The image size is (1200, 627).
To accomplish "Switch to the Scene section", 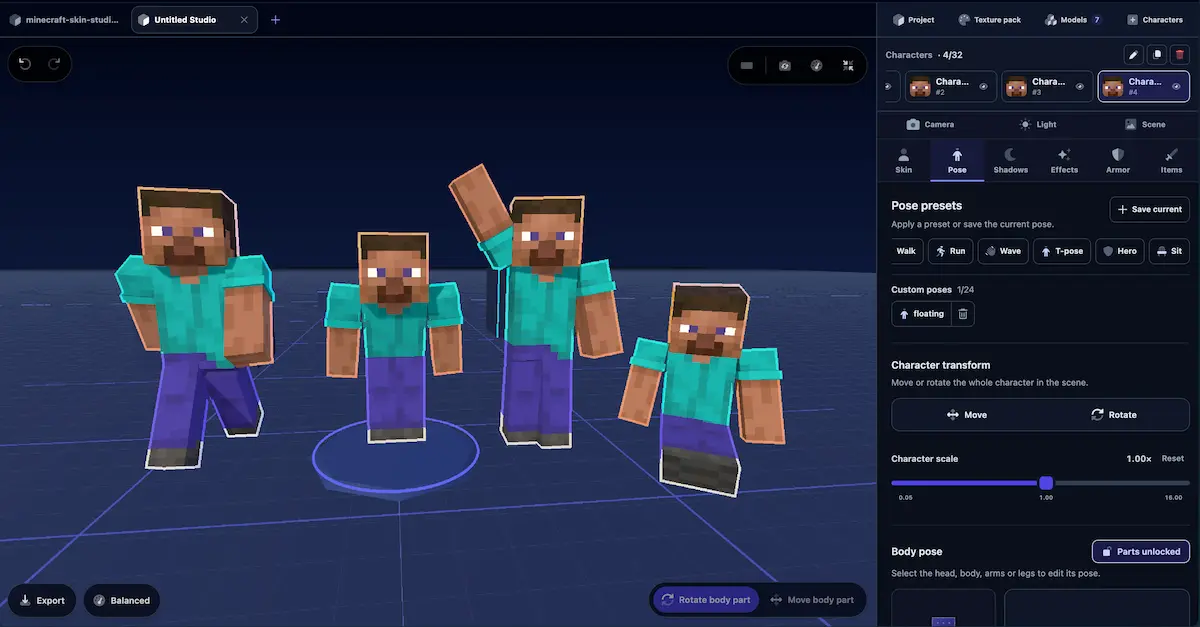I will [x=1145, y=125].
